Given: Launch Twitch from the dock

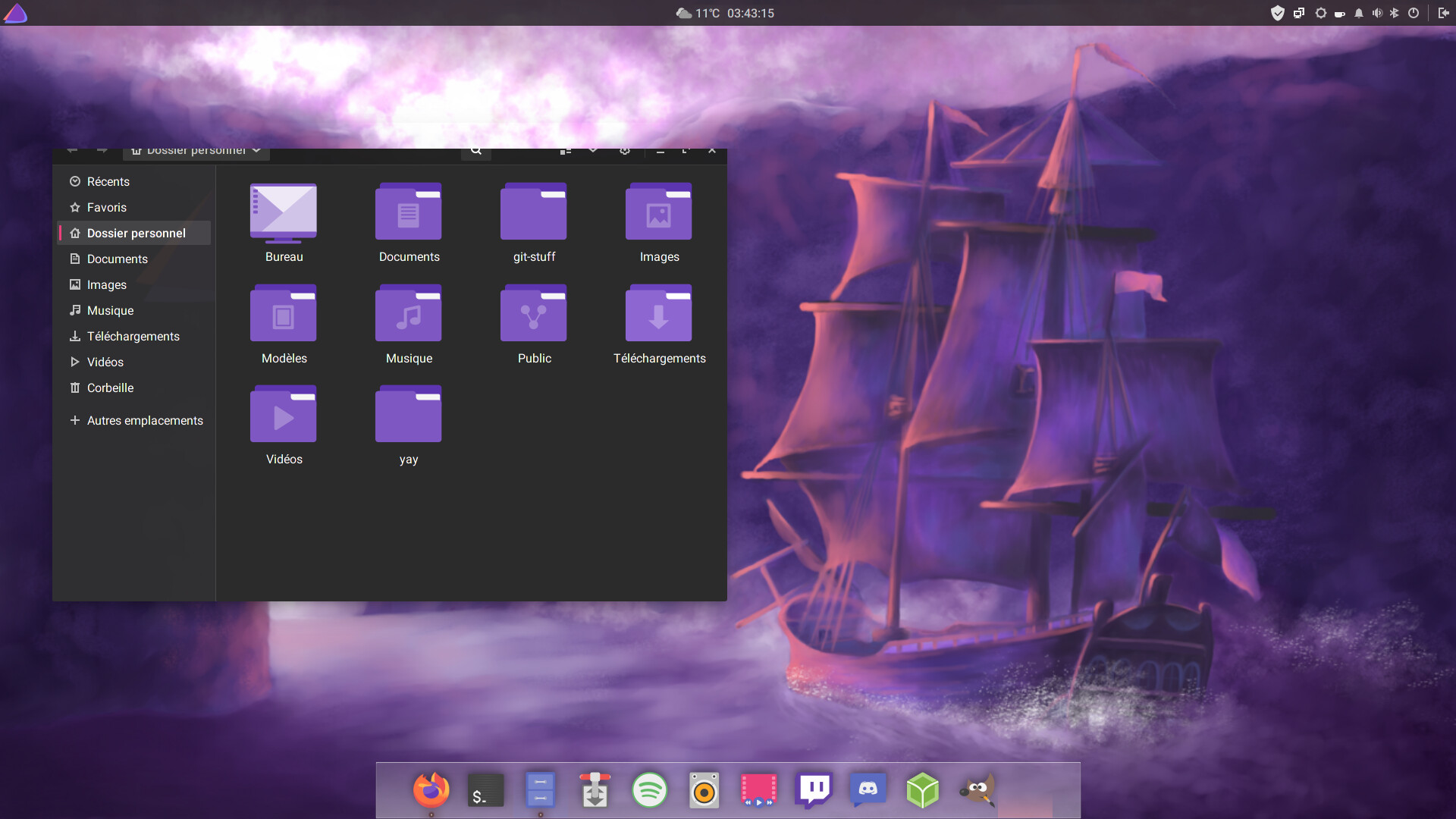Looking at the screenshot, I should pos(814,790).
